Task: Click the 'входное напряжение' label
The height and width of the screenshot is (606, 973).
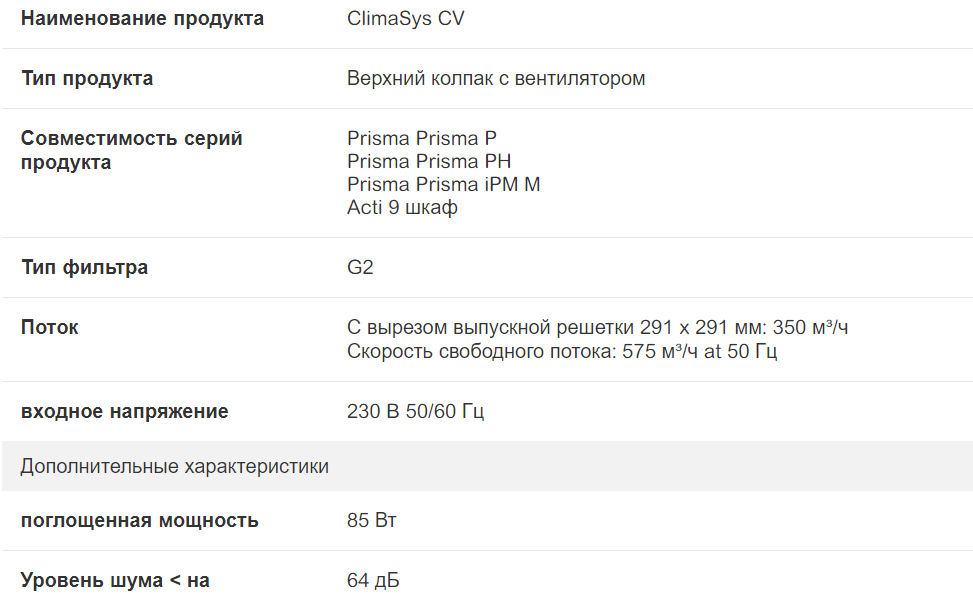Action: coord(124,411)
